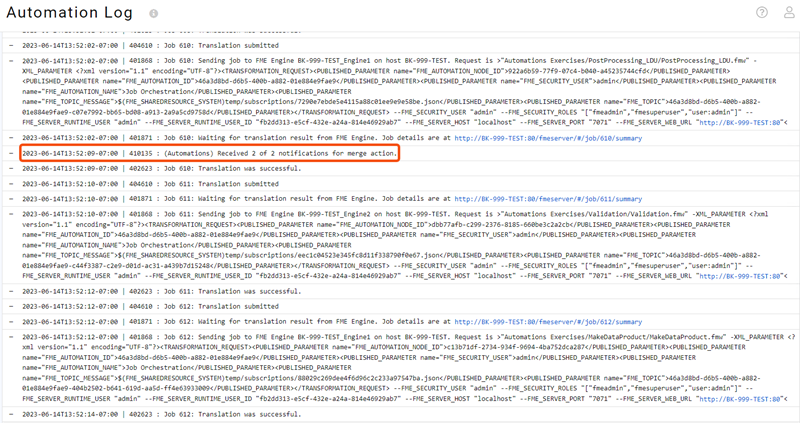The height and width of the screenshot is (423, 800).
Task: Open the help question mark icon
Action: click(x=762, y=12)
